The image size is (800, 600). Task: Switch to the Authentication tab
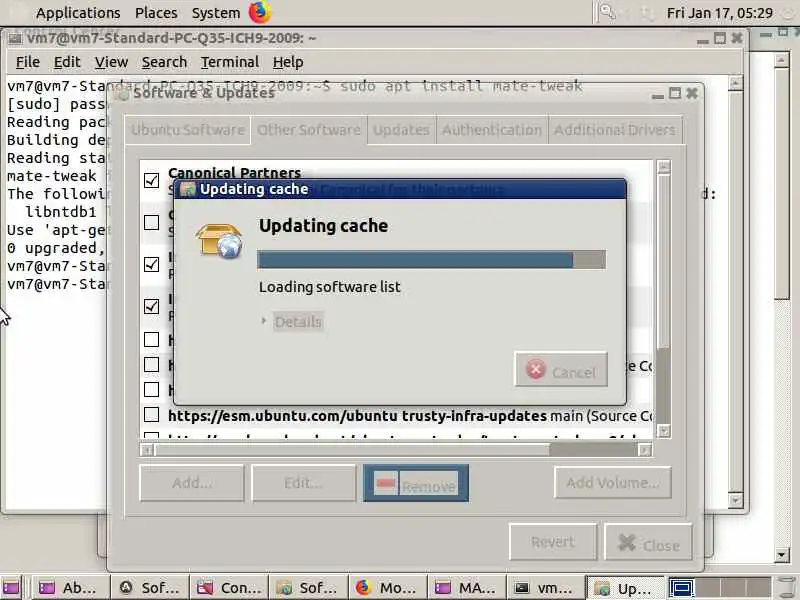coord(492,130)
